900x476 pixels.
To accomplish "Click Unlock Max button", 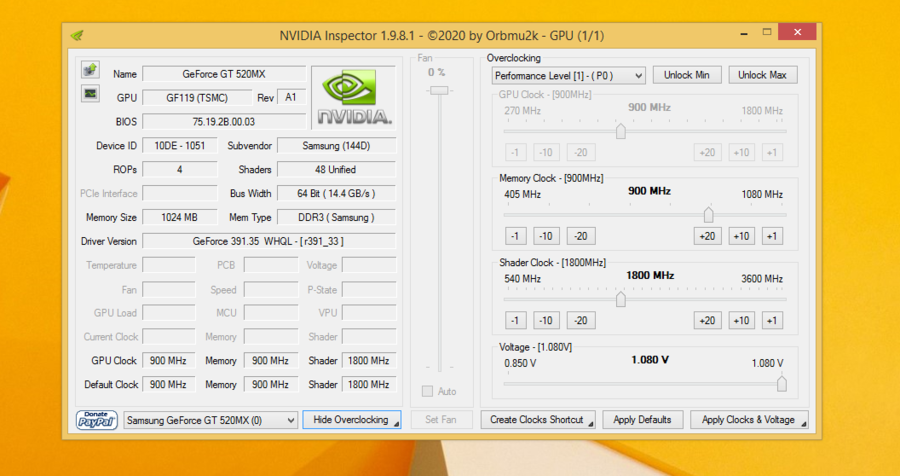I will click(x=762, y=75).
